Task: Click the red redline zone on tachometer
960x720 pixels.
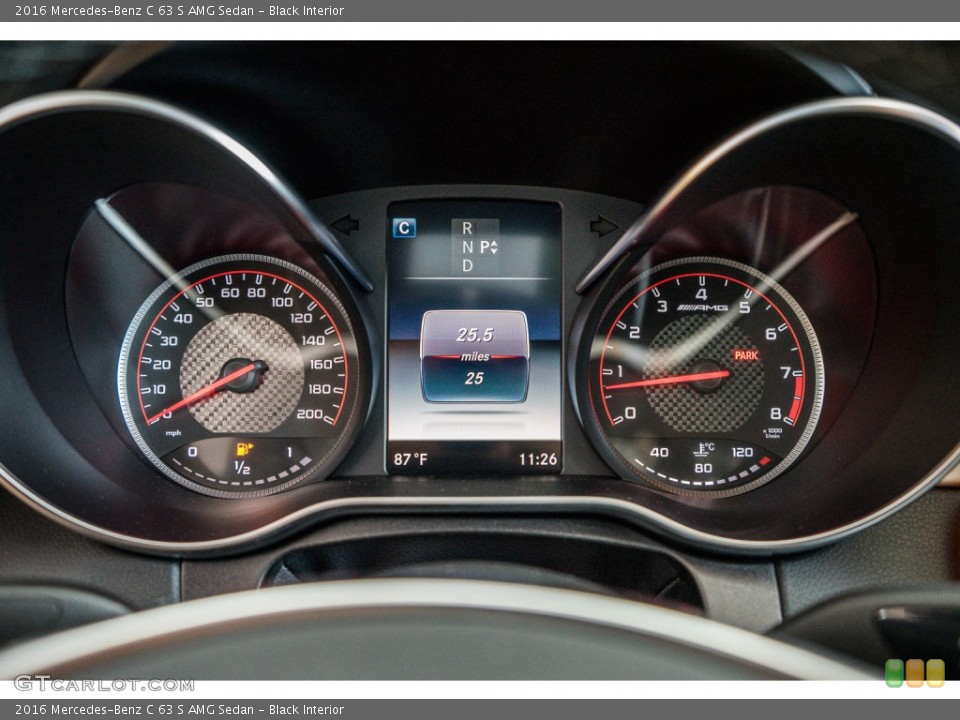Action: coord(796,399)
